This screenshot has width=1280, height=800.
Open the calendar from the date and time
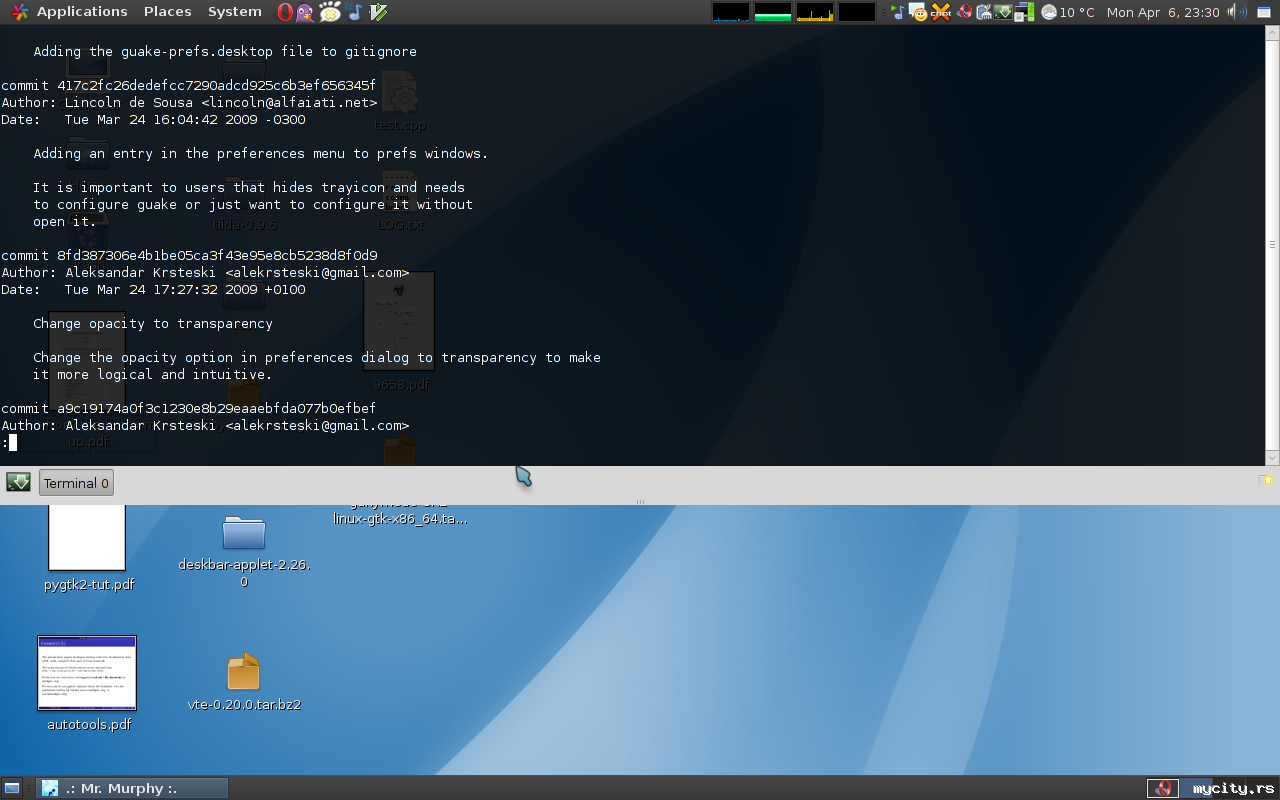pyautogui.click(x=1163, y=12)
